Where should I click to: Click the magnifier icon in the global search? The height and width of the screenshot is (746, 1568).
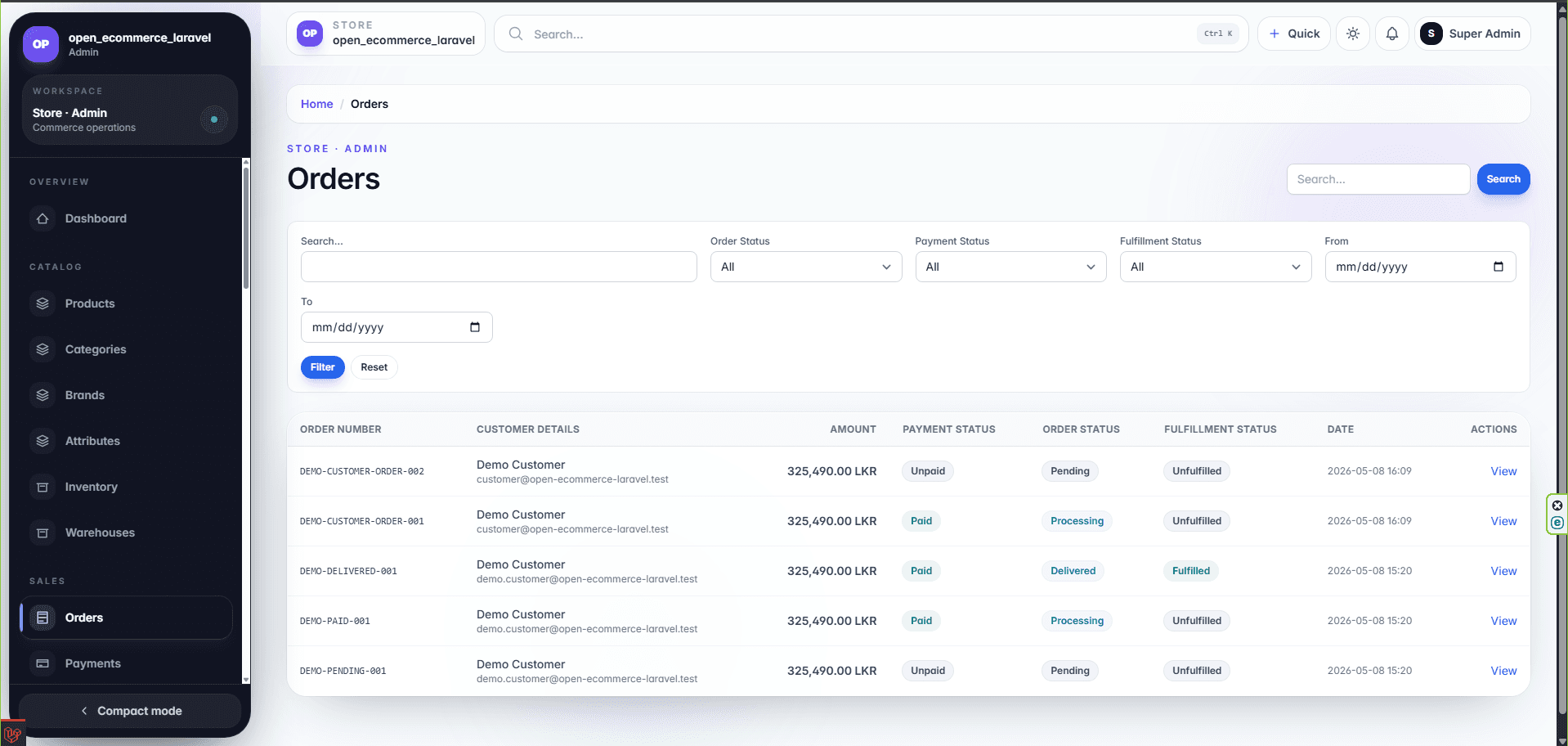(516, 34)
